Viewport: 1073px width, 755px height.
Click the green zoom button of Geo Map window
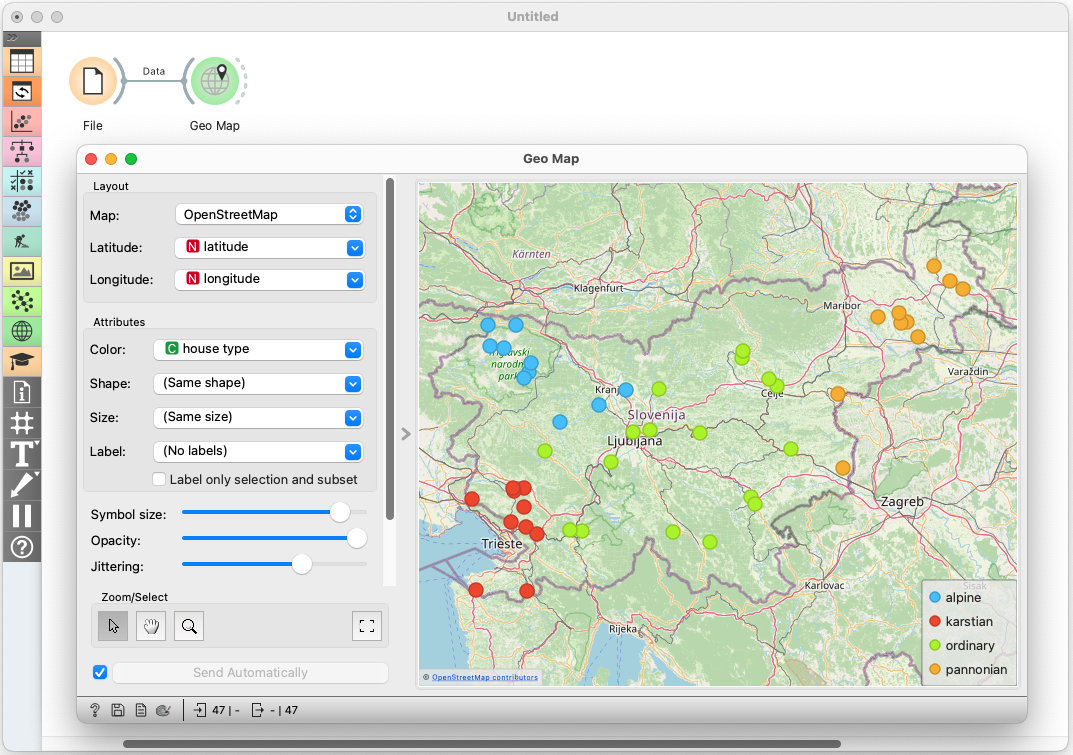pyautogui.click(x=131, y=159)
